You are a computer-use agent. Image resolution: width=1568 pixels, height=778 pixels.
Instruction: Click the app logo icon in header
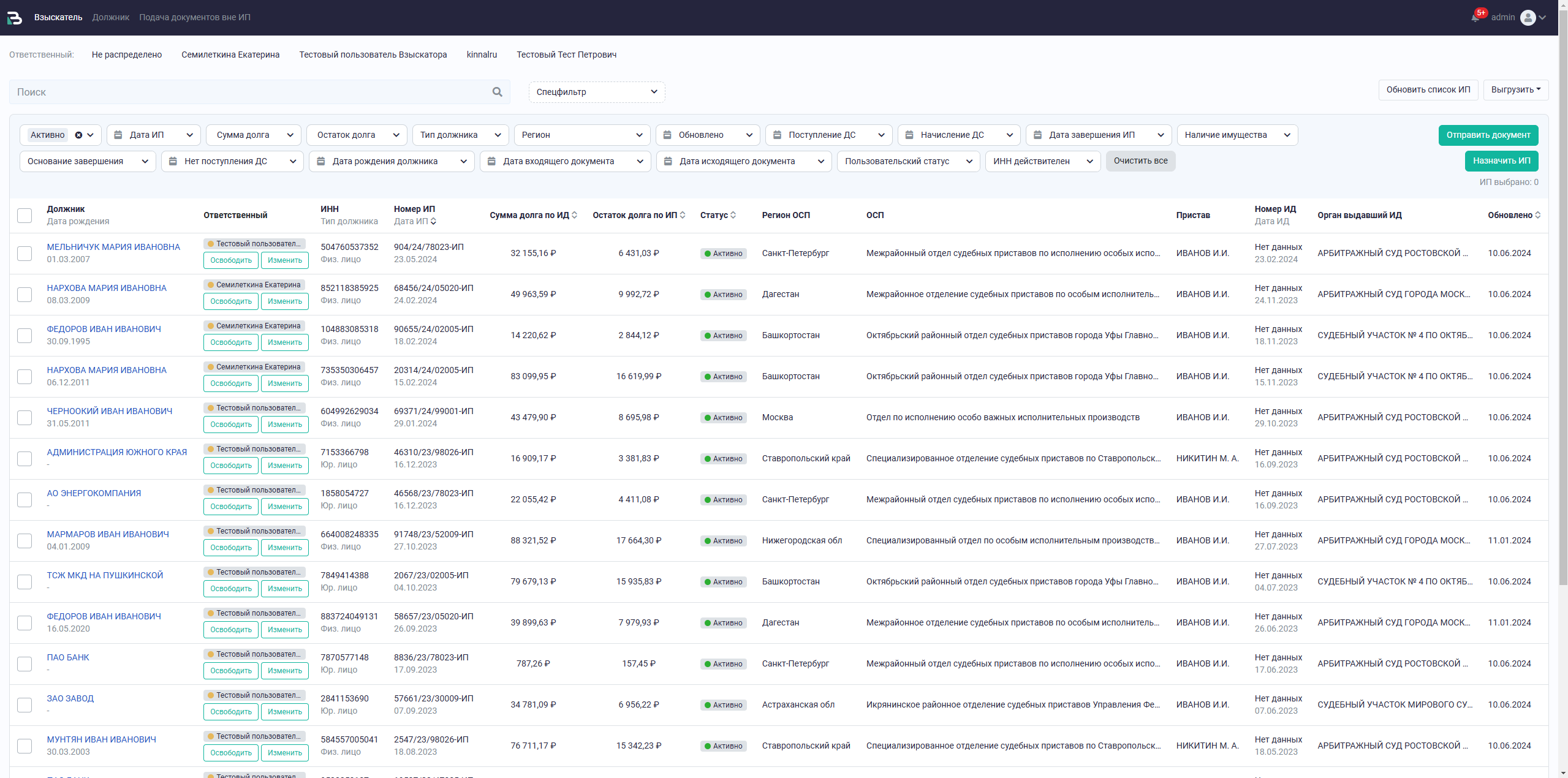click(x=15, y=18)
